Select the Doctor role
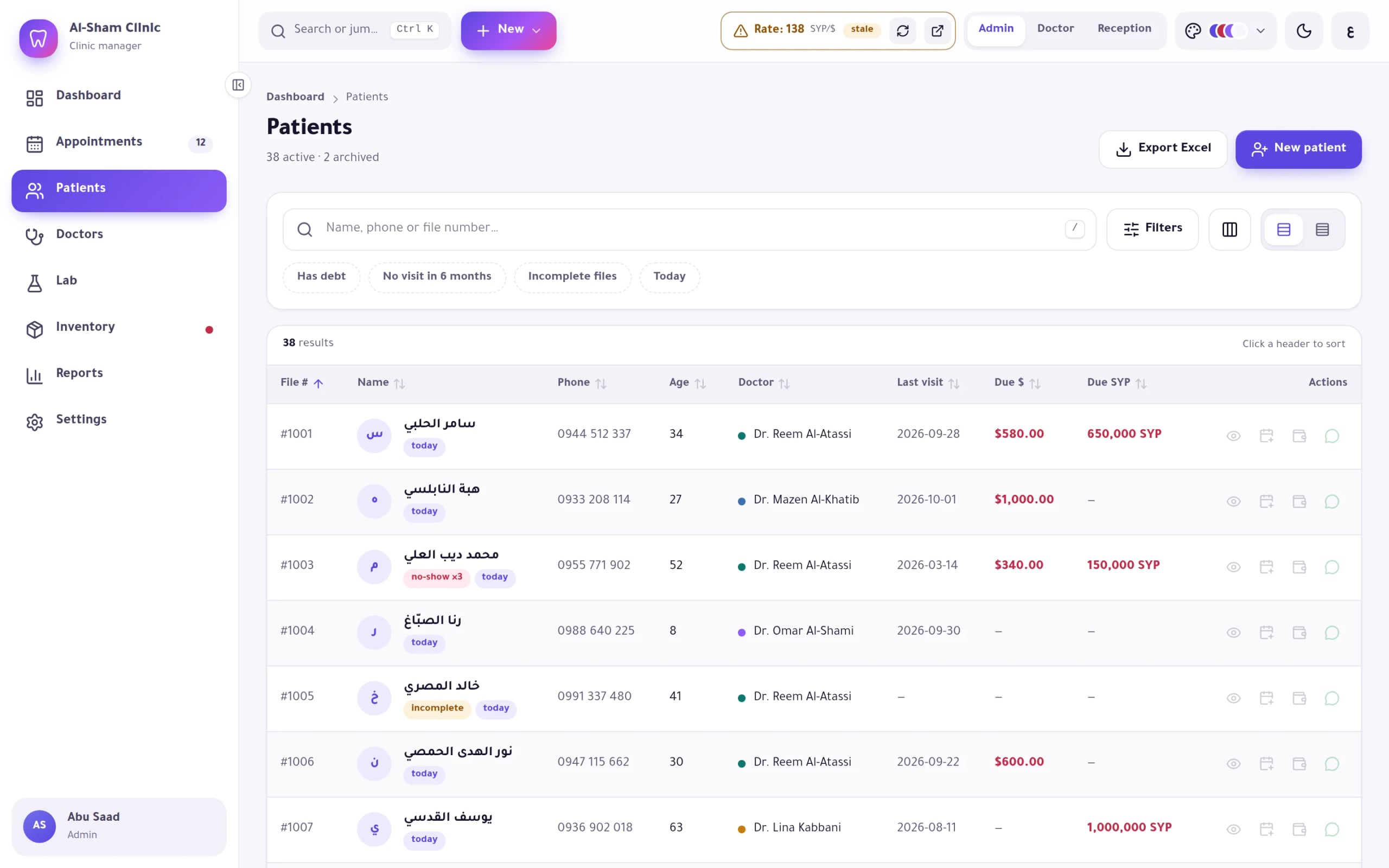This screenshot has width=1389, height=868. [1055, 30]
